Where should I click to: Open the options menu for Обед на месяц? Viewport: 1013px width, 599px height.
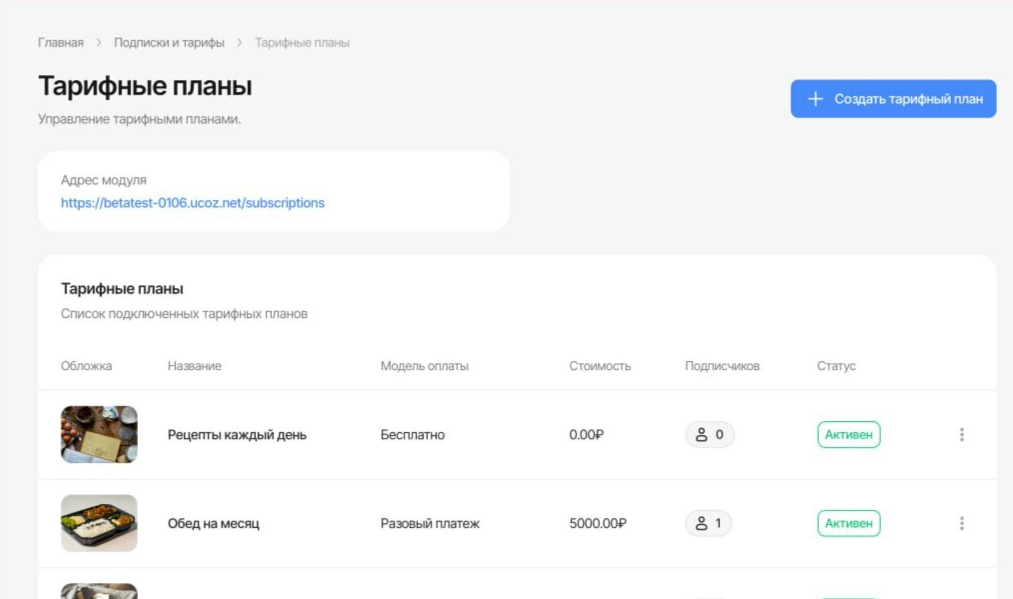(x=961, y=523)
